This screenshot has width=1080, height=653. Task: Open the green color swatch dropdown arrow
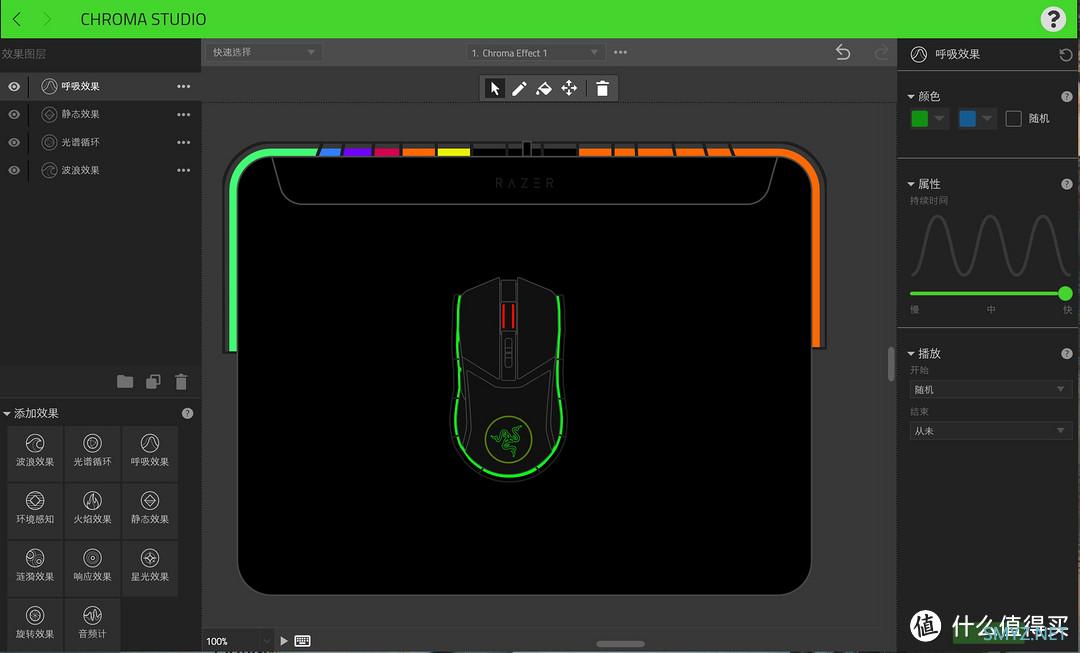coord(939,118)
